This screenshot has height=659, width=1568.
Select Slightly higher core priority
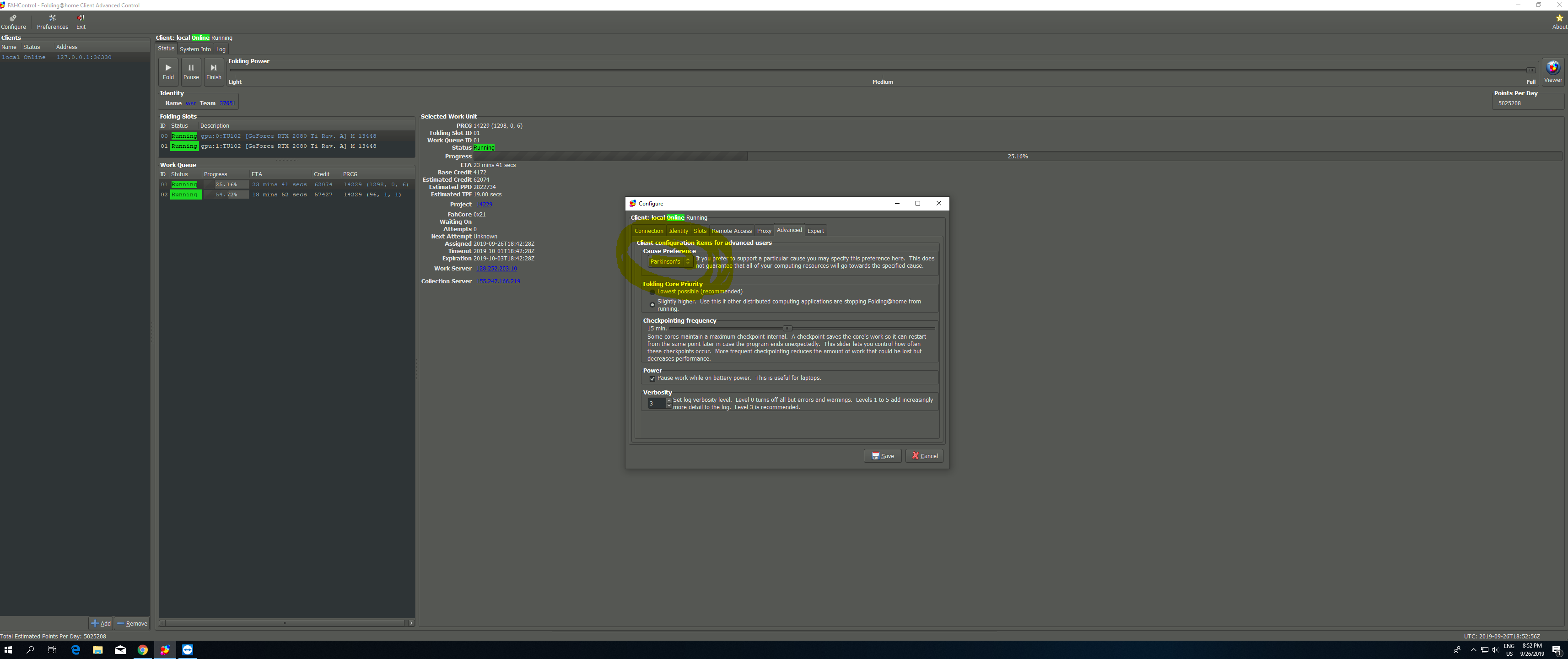652,304
